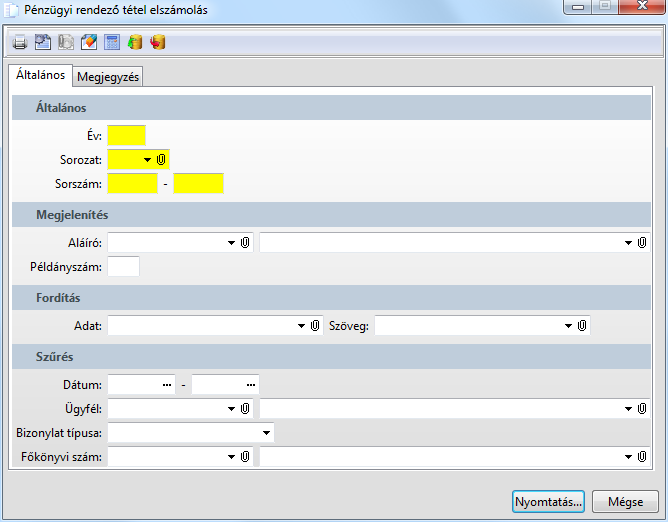668x522 pixels.
Task: Click the coins with green arrow icon
Action: (x=135, y=43)
